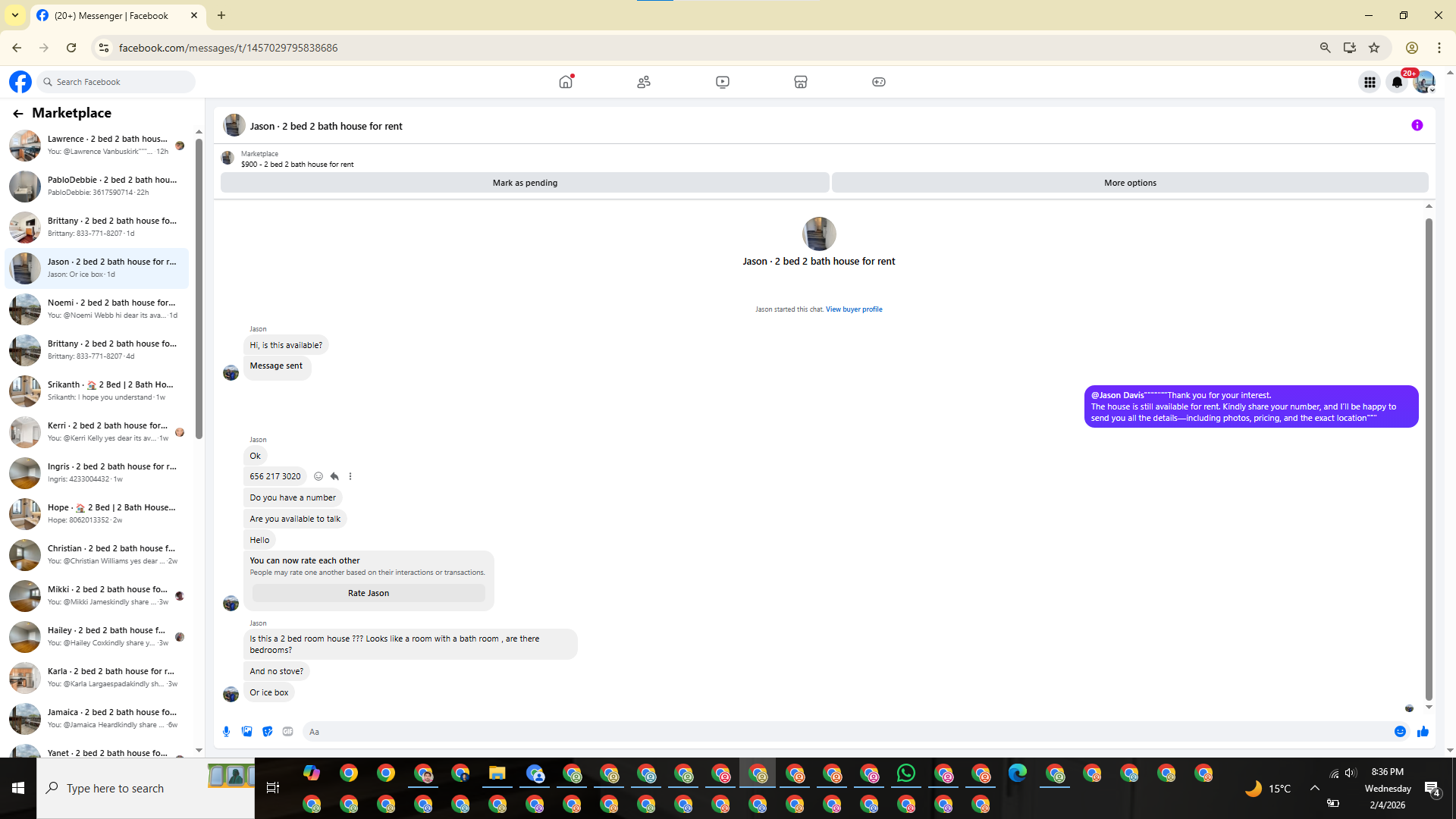1456x819 pixels.
Task: Expand the More options button
Action: tap(1129, 183)
